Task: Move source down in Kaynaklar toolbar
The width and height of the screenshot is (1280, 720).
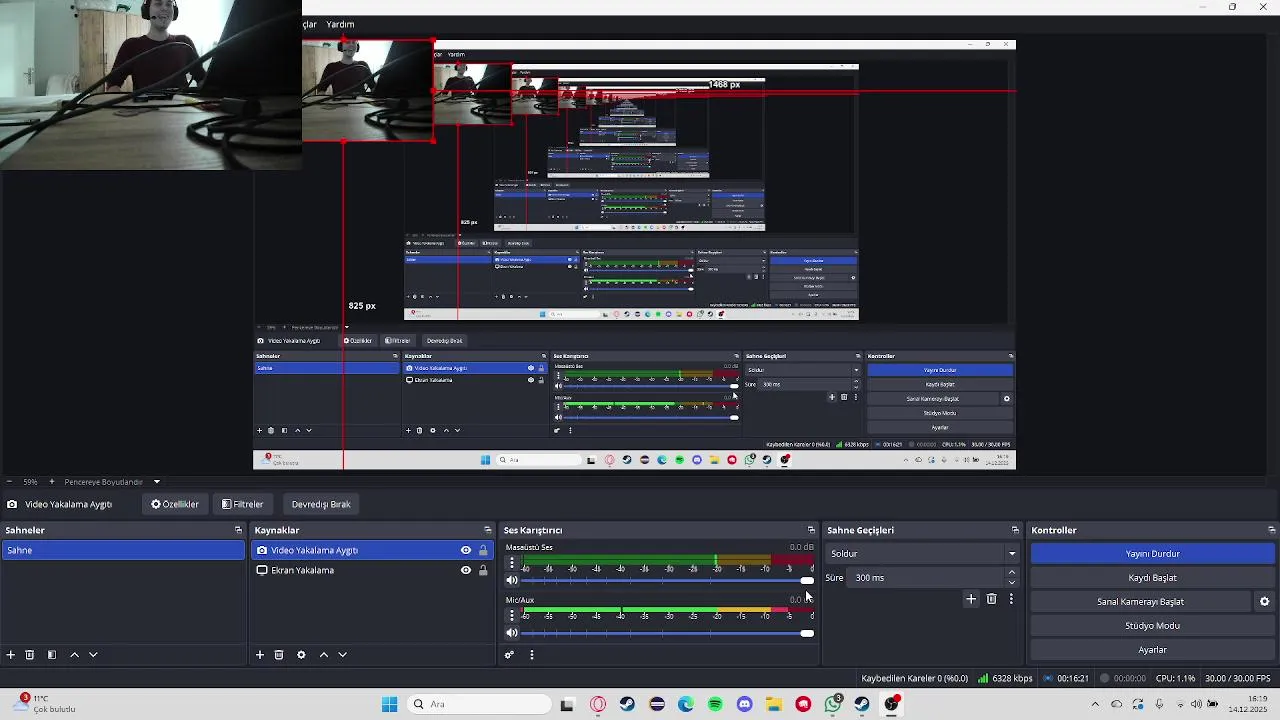Action: coord(342,655)
